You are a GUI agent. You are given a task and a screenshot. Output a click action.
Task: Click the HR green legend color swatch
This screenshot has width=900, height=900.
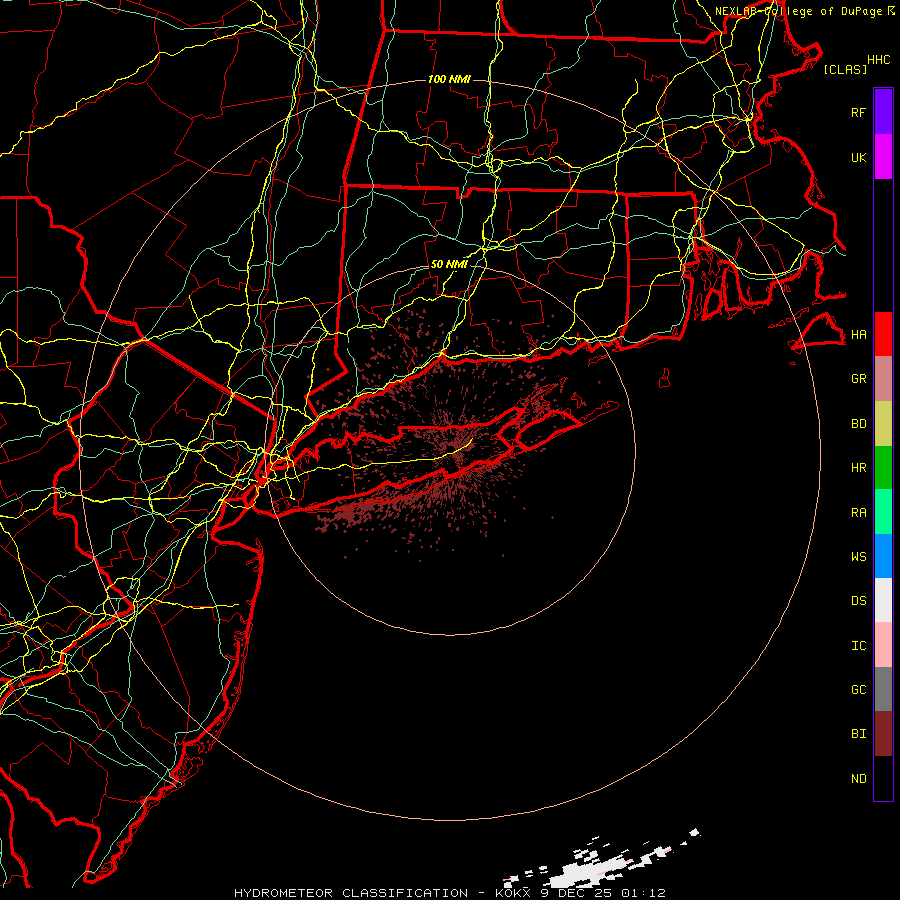point(883,468)
